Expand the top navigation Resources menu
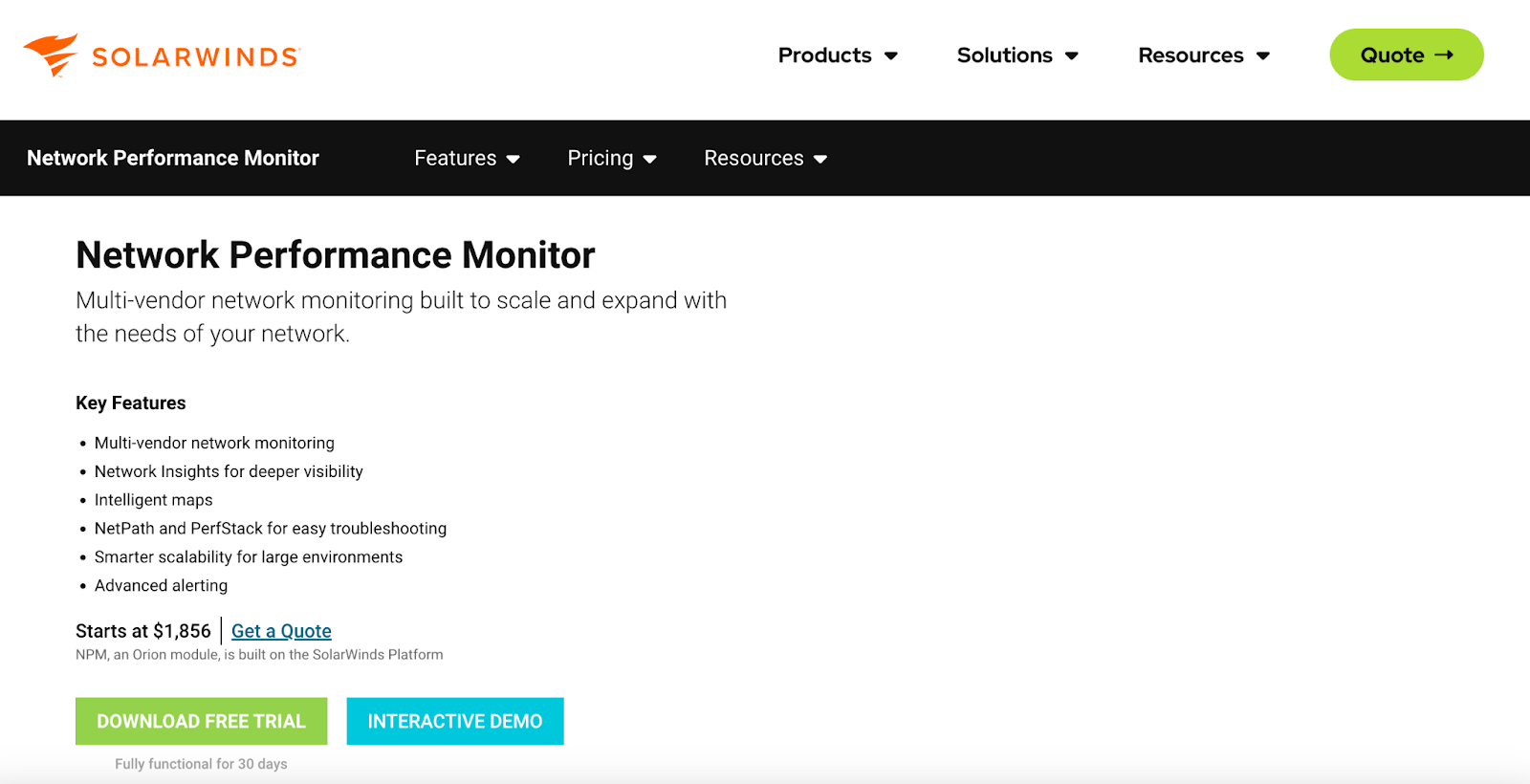The image size is (1530, 784). [1191, 55]
